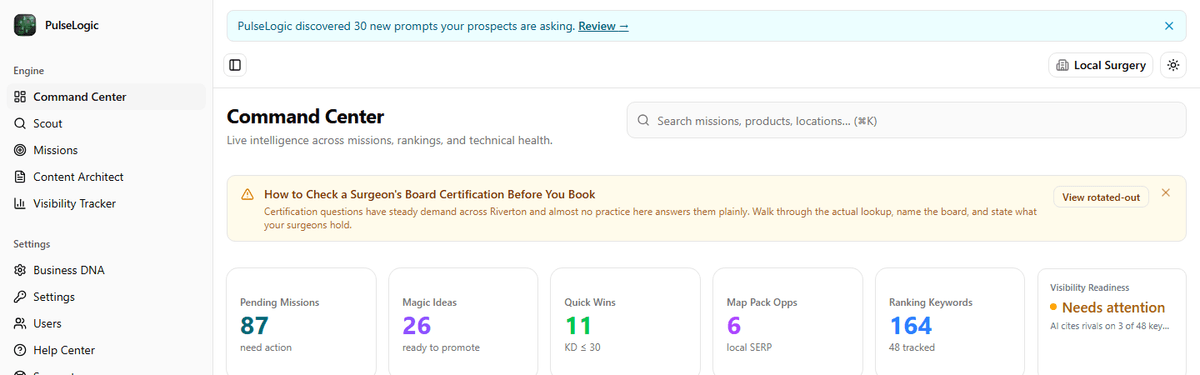This screenshot has width=1200, height=375.
Task: Select the Business DNA gear icon
Action: 20,270
